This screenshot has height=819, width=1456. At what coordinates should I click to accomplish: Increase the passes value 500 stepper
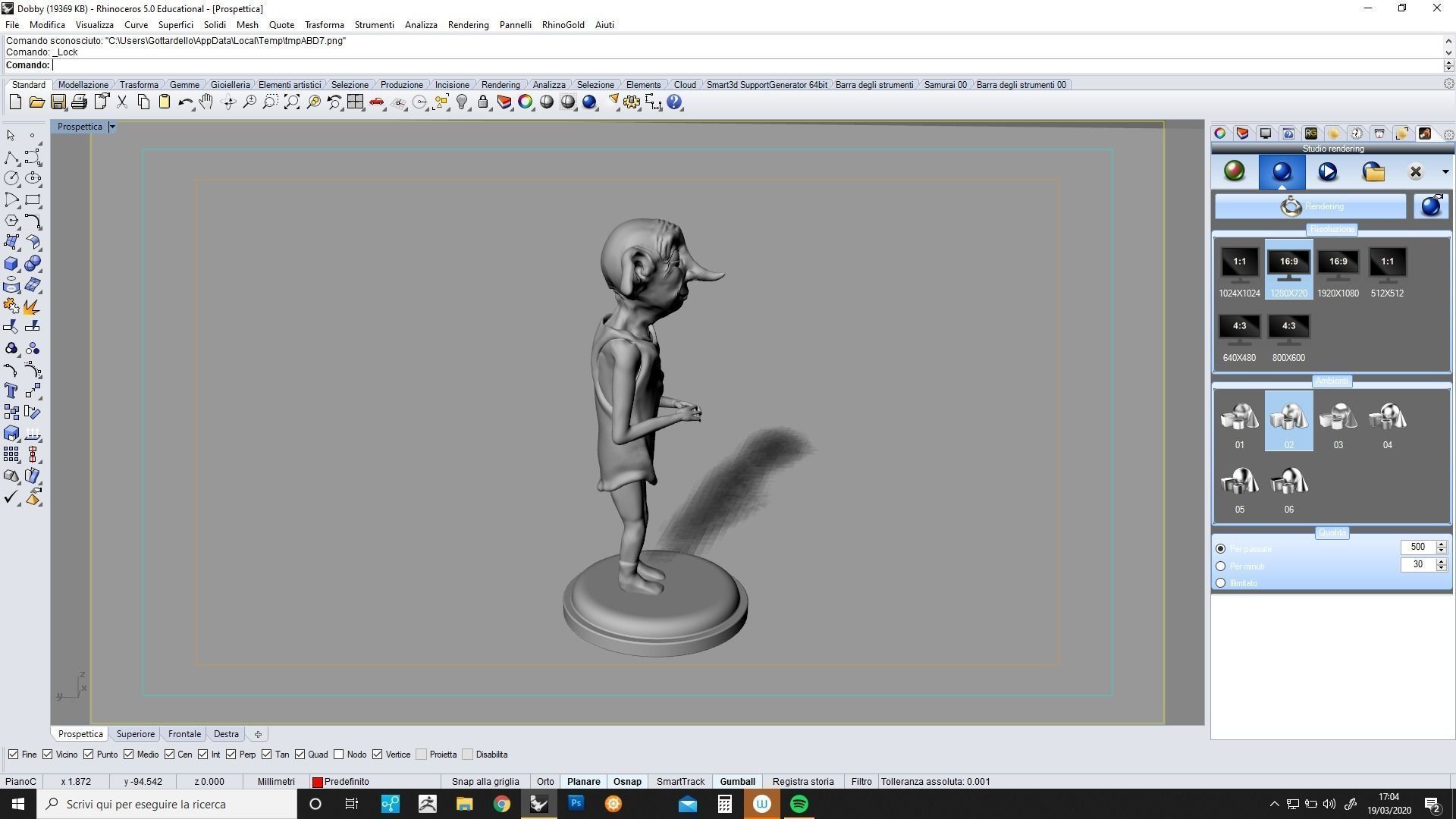(1441, 544)
